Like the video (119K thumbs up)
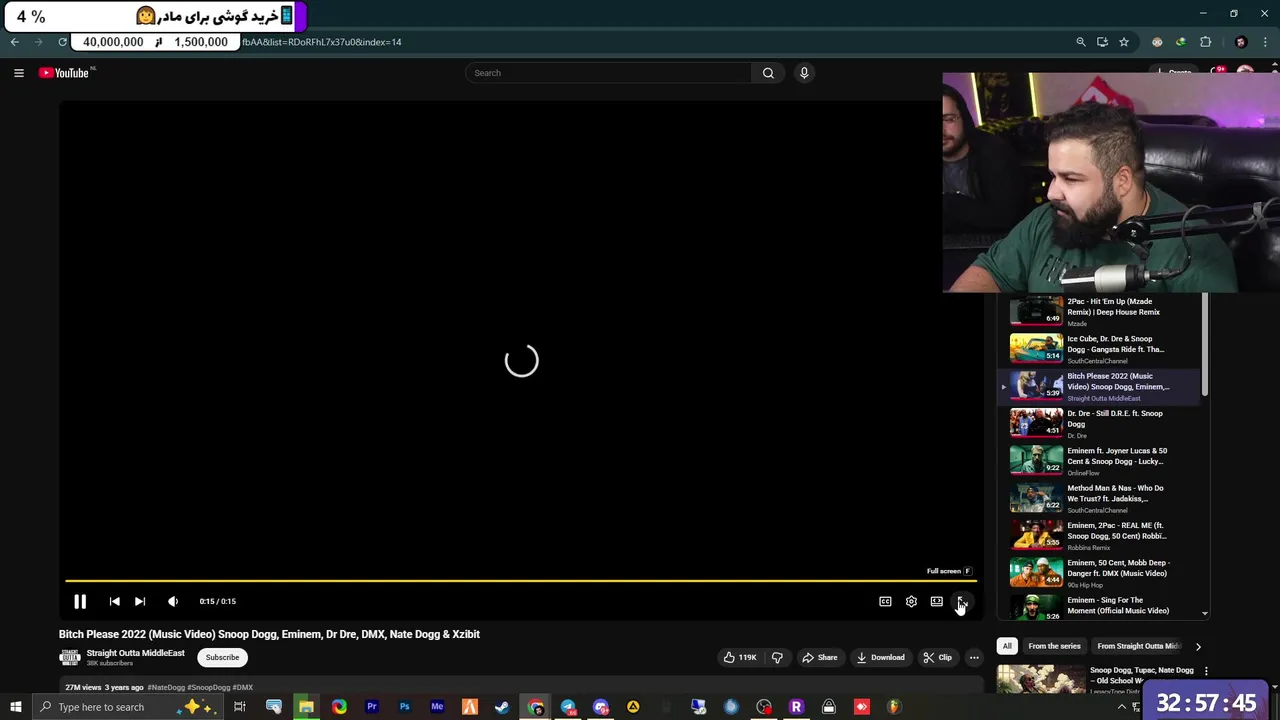This screenshot has height=720, width=1280. [738, 657]
